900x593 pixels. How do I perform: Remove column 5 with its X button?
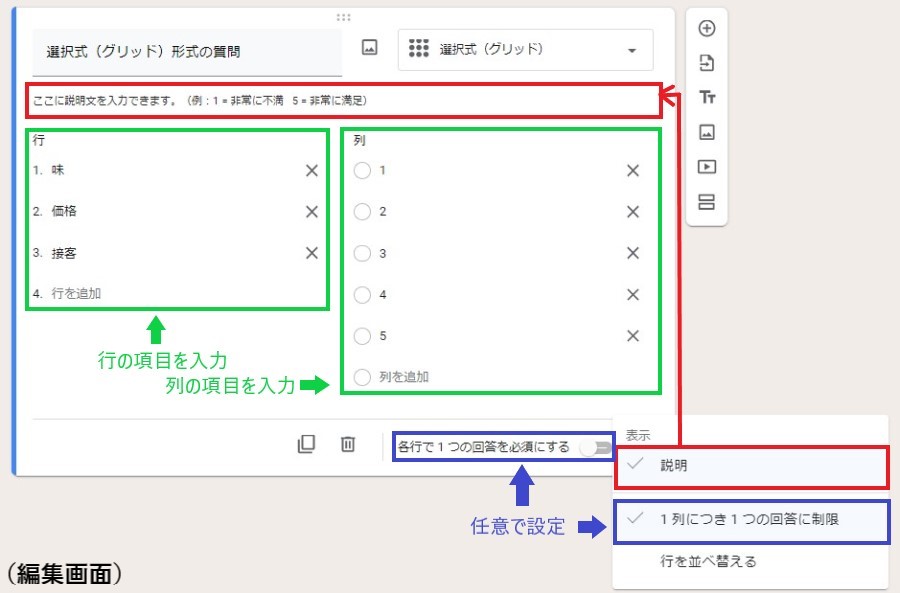click(x=632, y=336)
